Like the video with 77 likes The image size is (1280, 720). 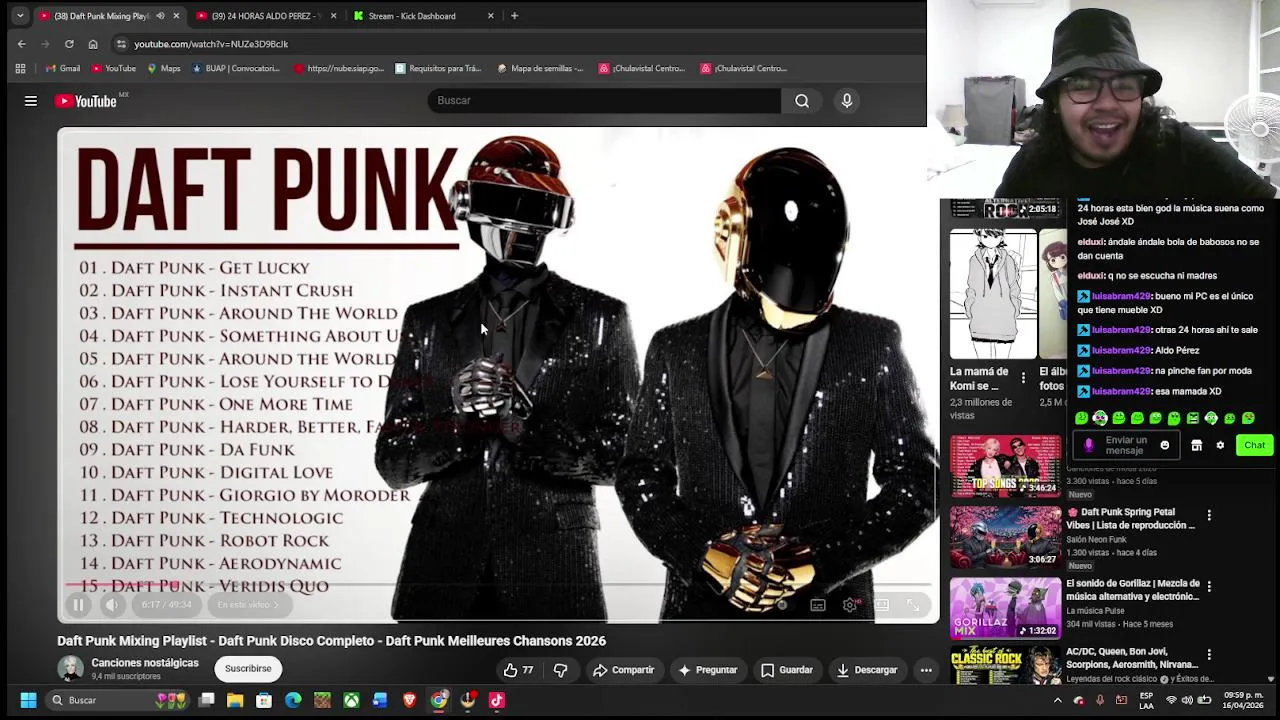coord(518,670)
